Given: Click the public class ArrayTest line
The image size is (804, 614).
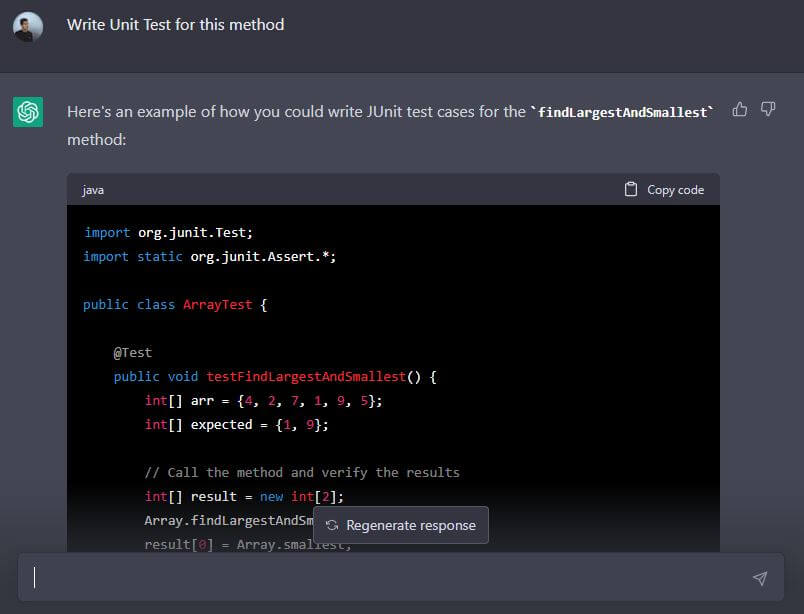Looking at the screenshot, I should click(x=175, y=304).
